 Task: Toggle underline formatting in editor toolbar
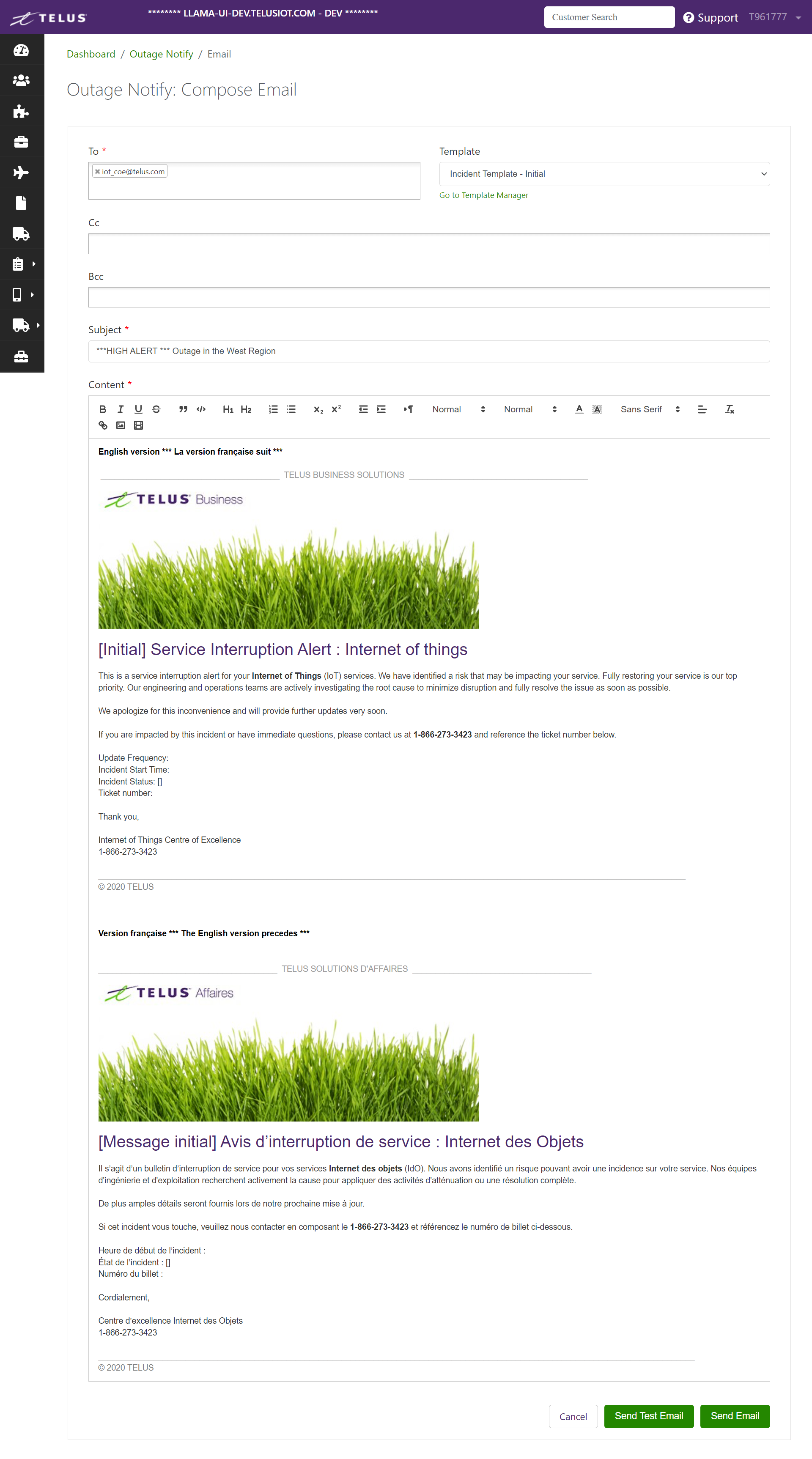point(138,409)
